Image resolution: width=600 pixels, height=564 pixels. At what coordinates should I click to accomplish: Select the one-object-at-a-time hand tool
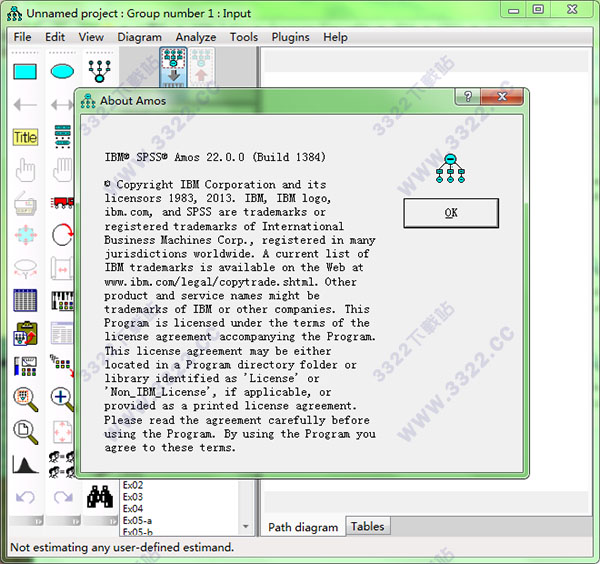pos(25,170)
